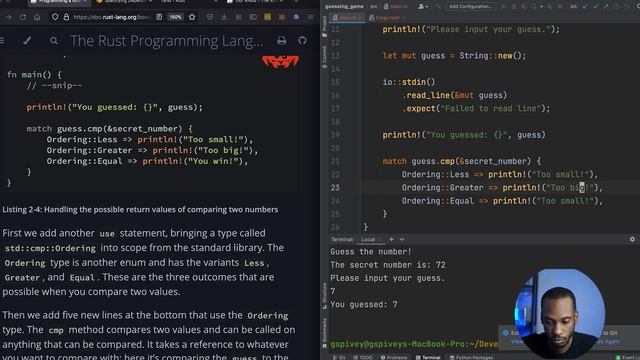Viewport: 640px width, 360px height.
Task: Open the Rust book search magnifier
Action: 53,40
